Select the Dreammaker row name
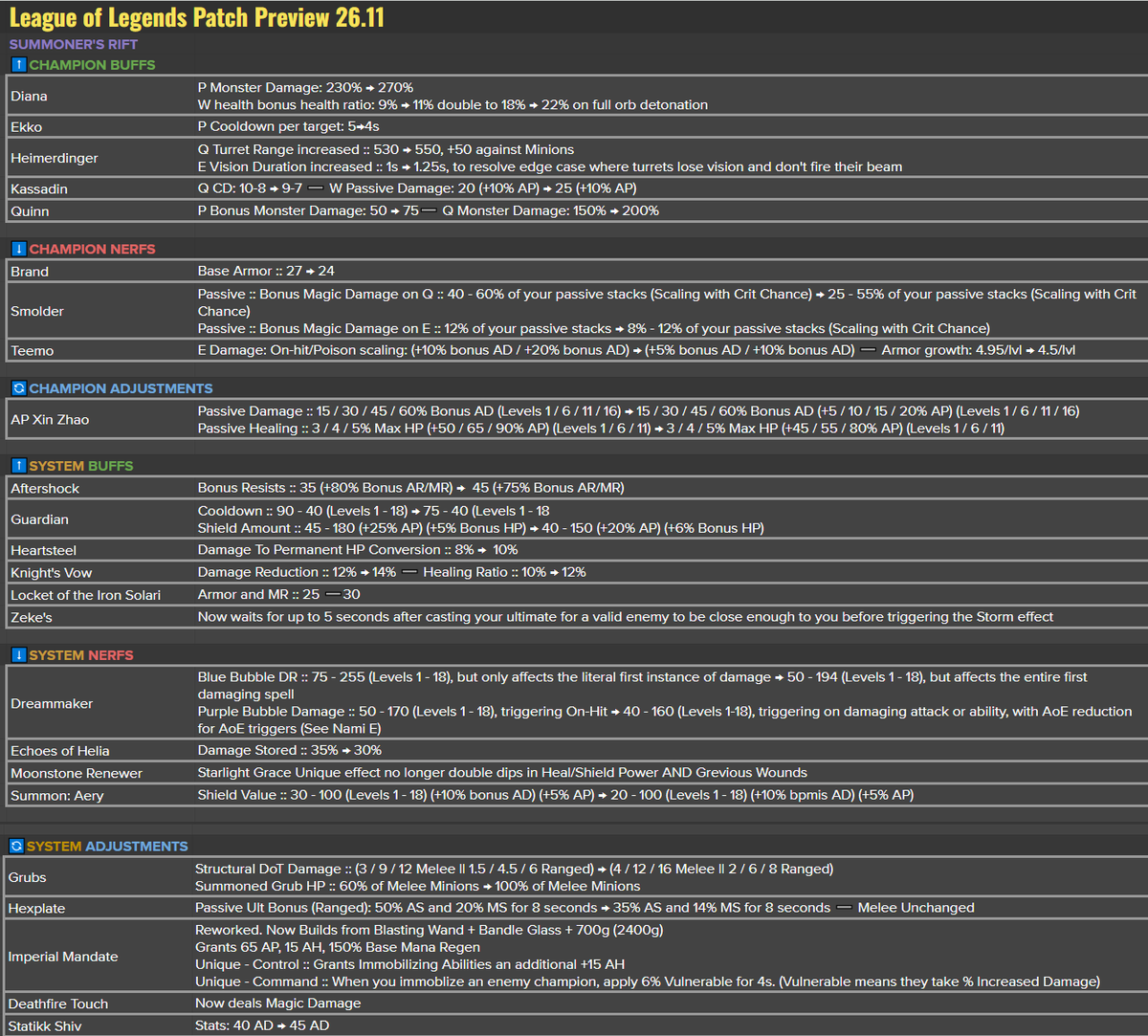1148x1036 pixels. [x=52, y=704]
